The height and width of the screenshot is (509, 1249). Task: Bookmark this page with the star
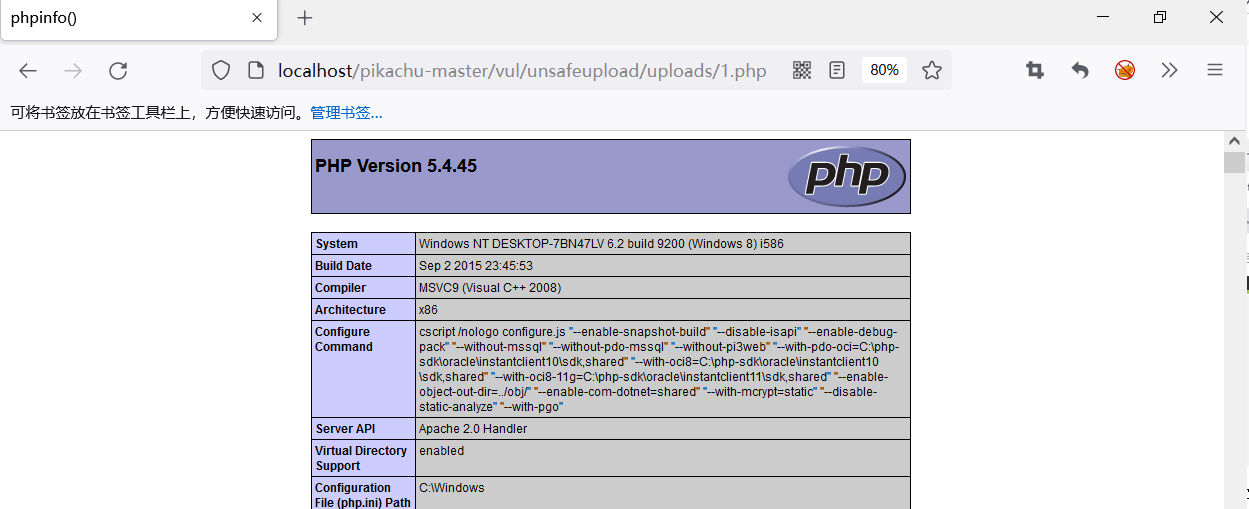click(x=932, y=70)
